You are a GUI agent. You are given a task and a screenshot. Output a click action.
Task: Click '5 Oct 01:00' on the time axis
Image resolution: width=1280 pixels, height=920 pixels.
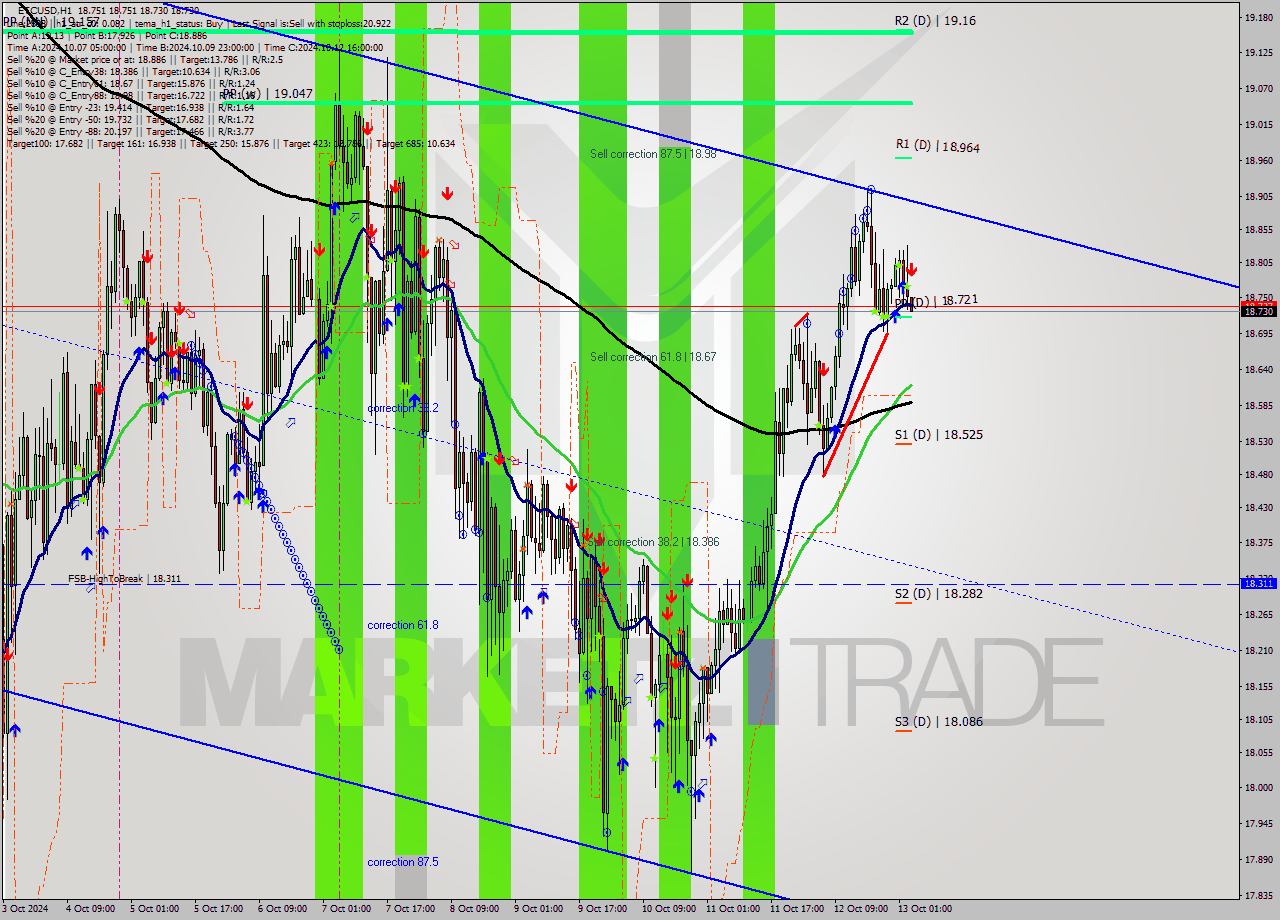[x=154, y=909]
